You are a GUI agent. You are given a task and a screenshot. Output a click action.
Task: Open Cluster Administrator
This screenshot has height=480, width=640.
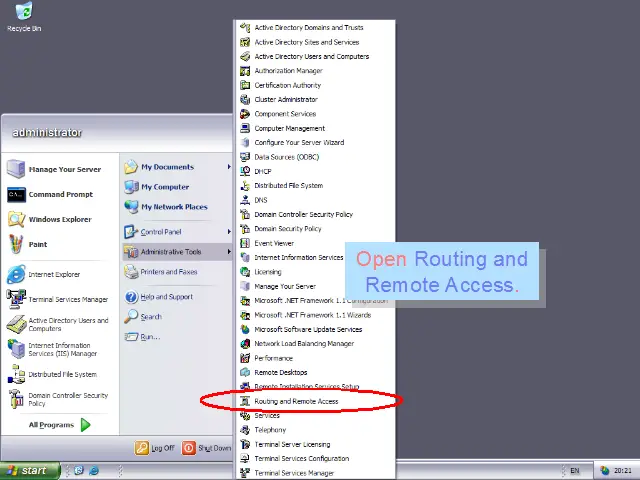coord(316,100)
